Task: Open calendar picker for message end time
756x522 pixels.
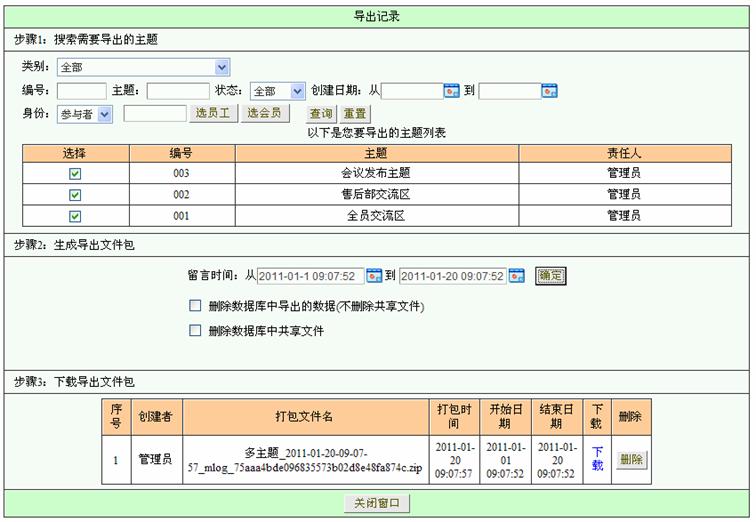Action: point(516,276)
